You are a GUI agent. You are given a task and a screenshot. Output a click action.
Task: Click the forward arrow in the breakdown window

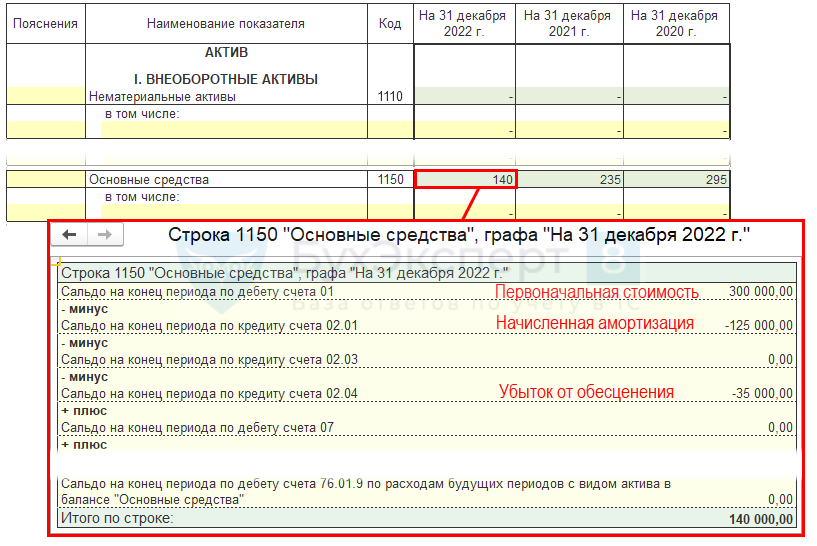(104, 234)
